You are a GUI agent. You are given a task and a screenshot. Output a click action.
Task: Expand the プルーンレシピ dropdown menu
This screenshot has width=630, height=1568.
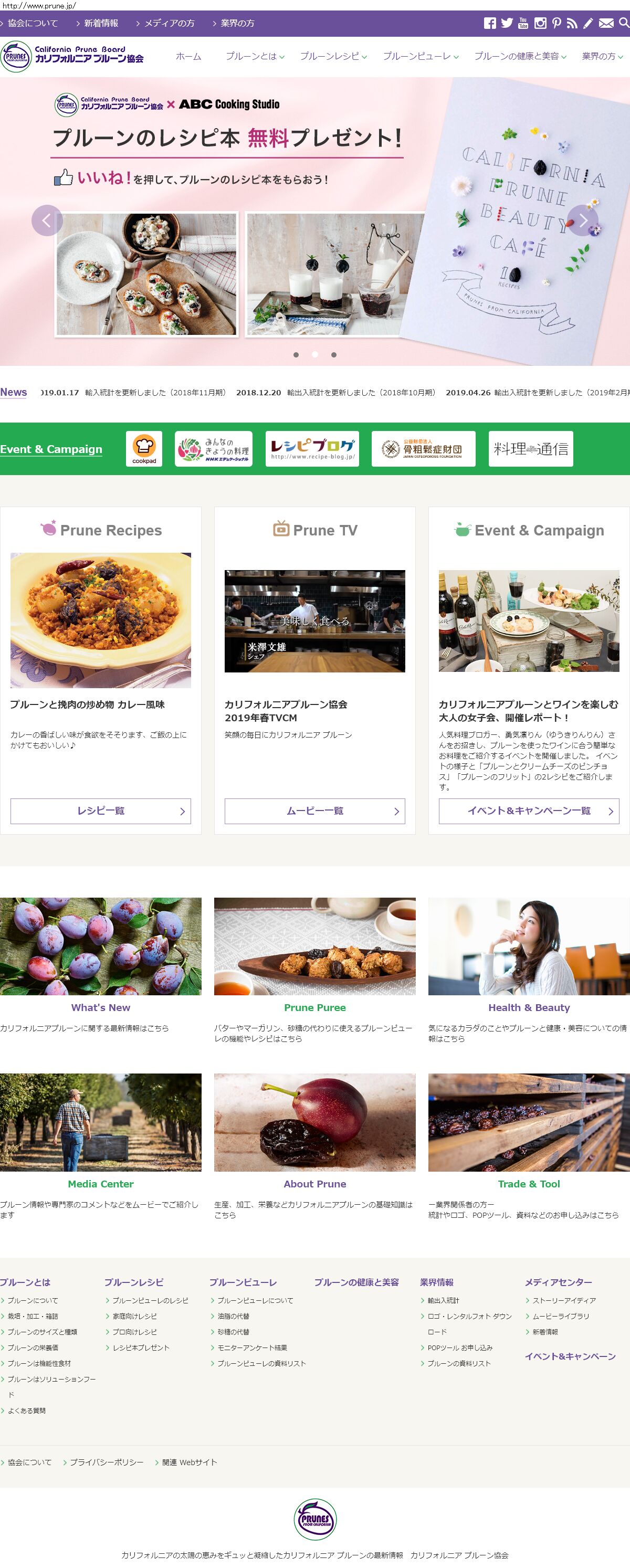click(333, 56)
